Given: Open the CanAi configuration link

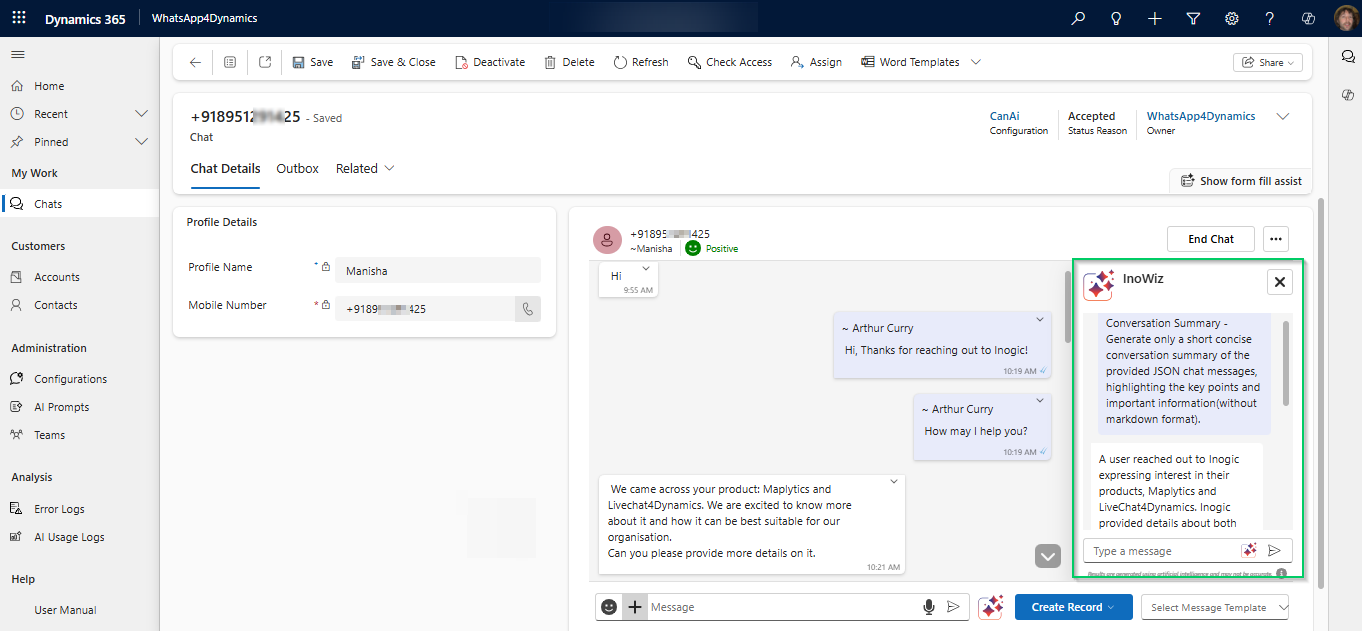Looking at the screenshot, I should [1004, 116].
